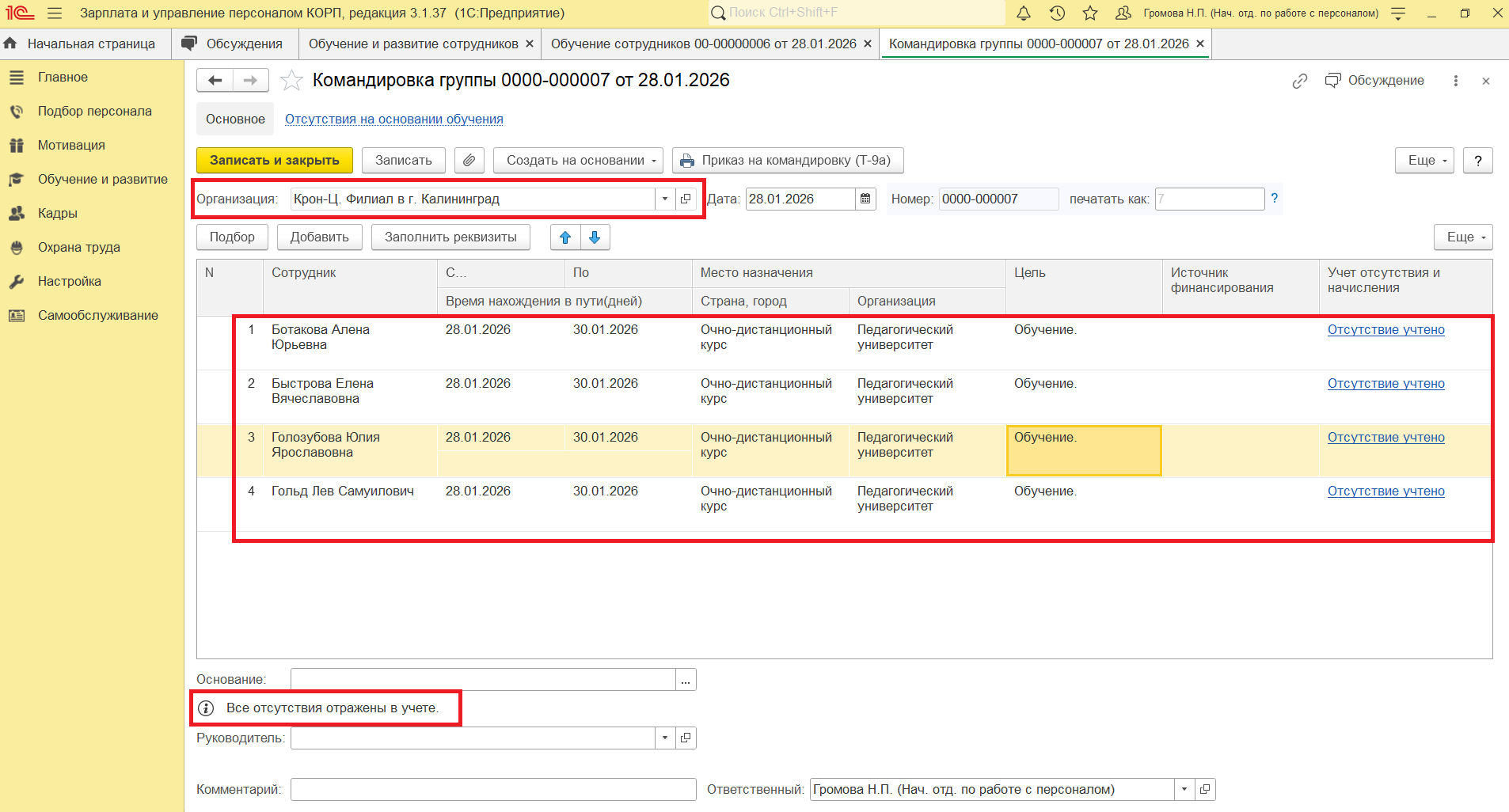Copy the document link icon

1299,81
